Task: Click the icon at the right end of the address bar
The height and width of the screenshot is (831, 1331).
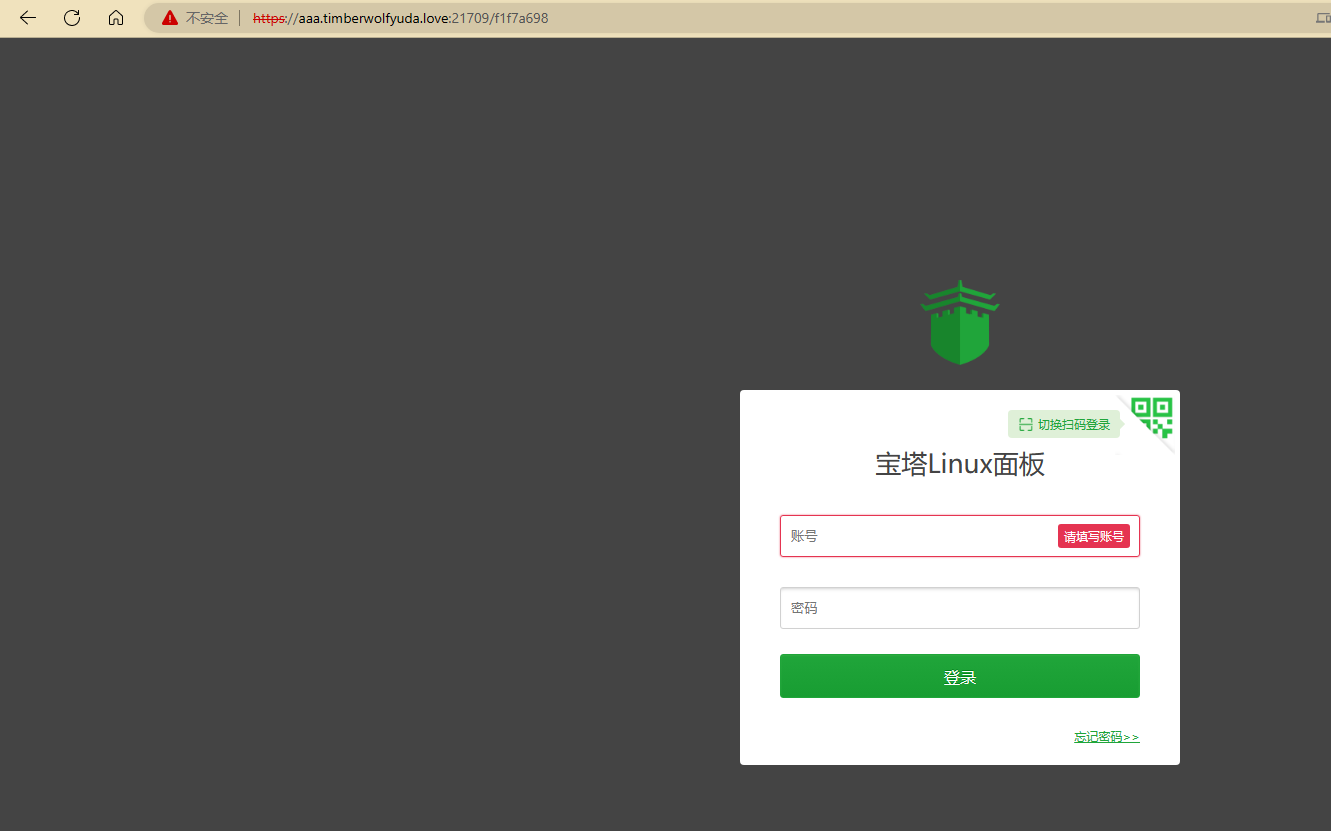Action: point(1323,18)
